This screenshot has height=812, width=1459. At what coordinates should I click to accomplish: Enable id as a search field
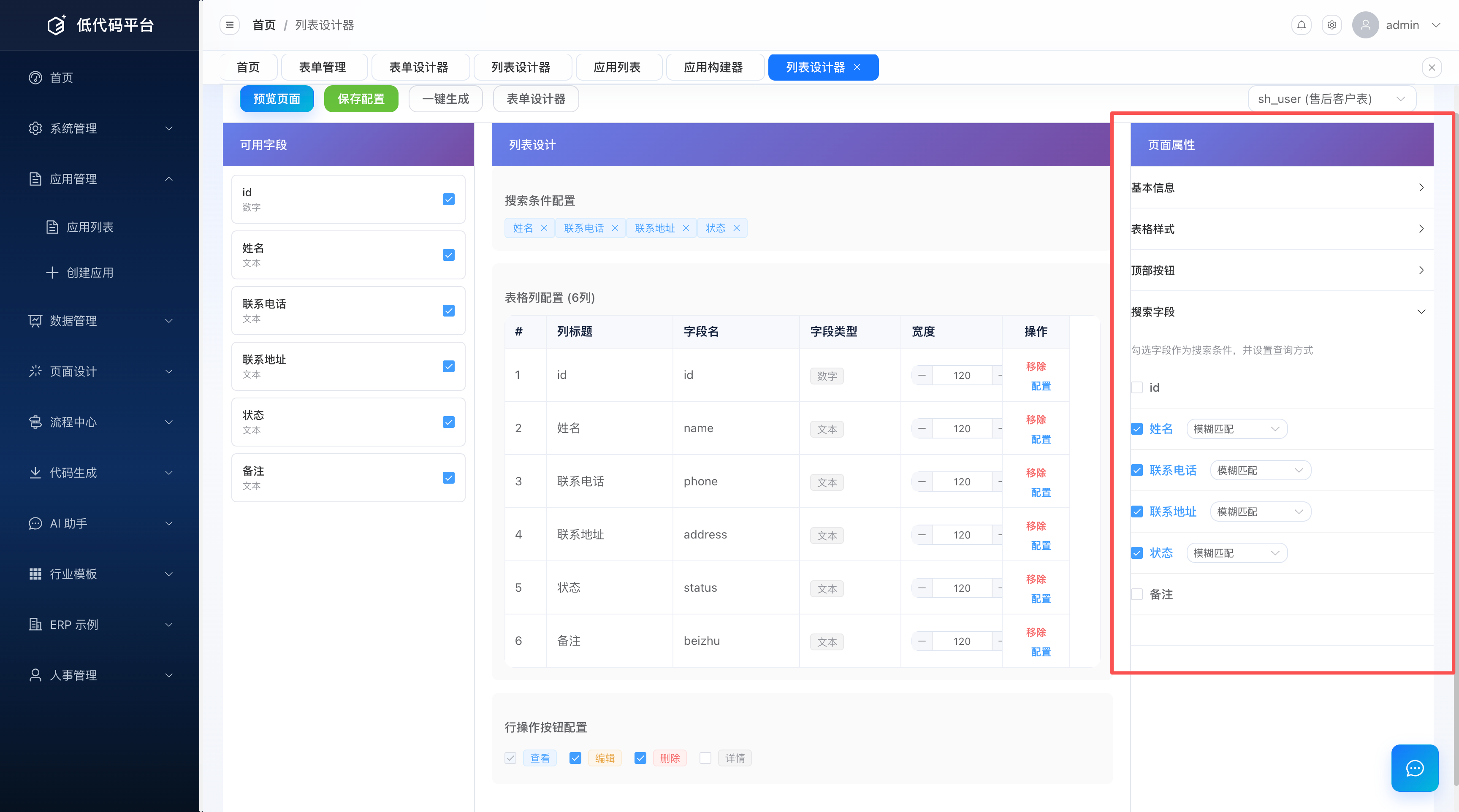coord(1137,387)
